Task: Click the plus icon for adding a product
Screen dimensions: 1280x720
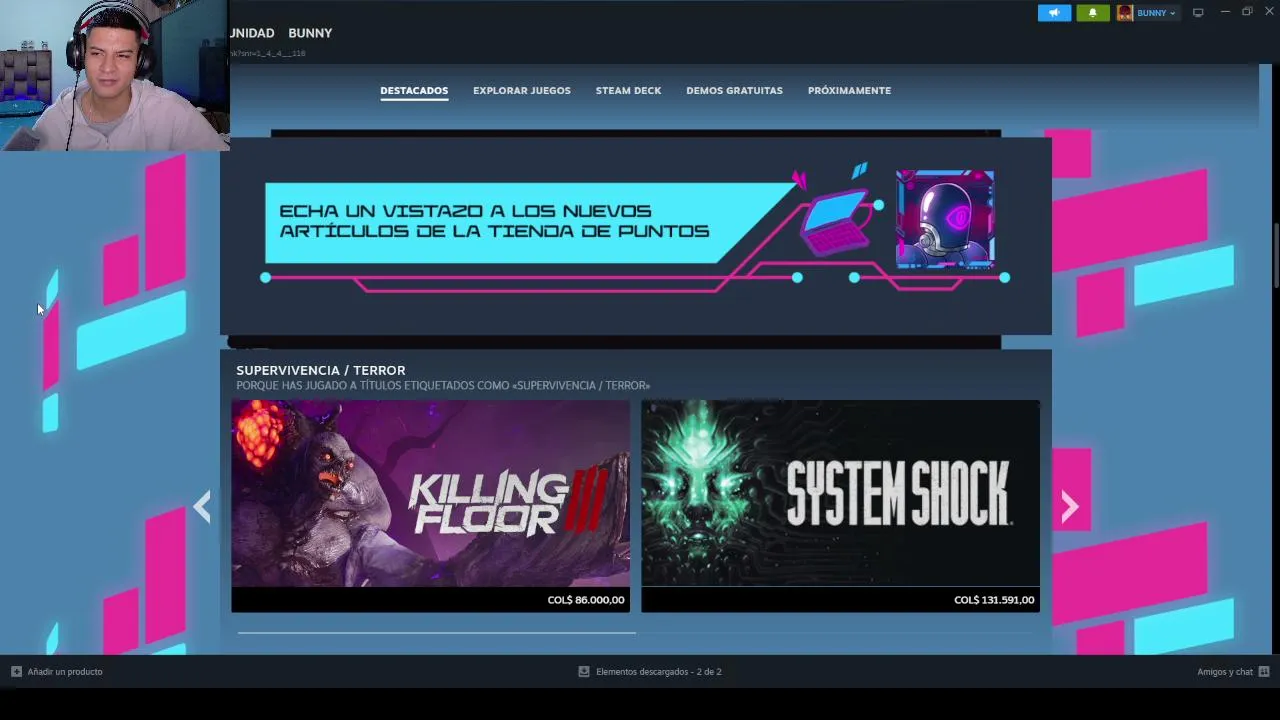Action: pos(16,672)
